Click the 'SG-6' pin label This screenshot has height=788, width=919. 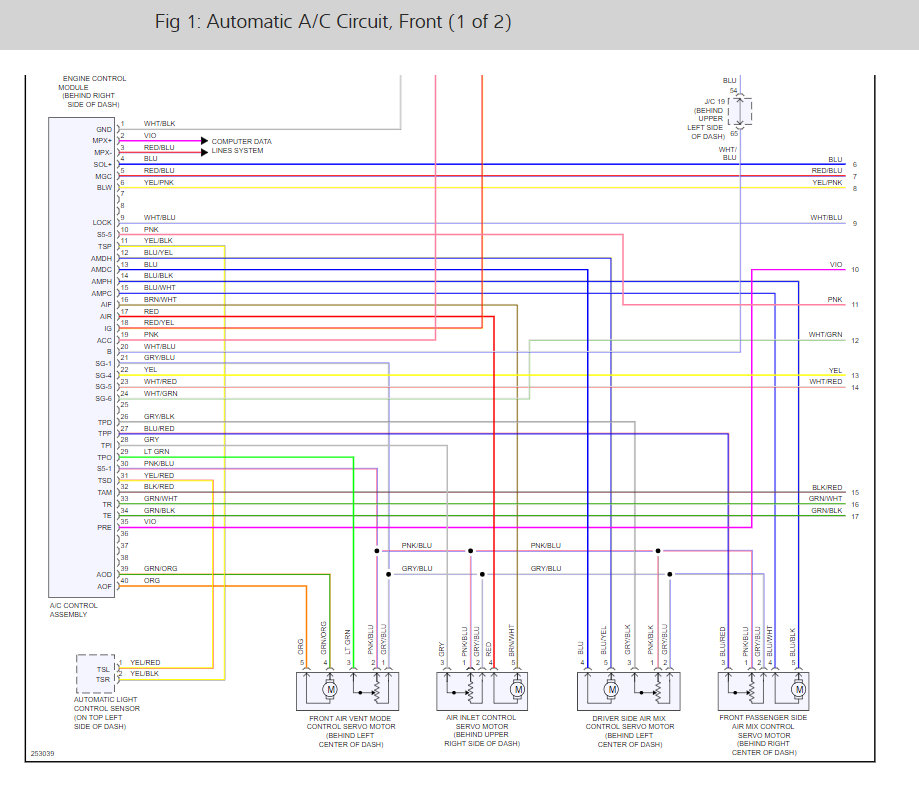[103, 399]
